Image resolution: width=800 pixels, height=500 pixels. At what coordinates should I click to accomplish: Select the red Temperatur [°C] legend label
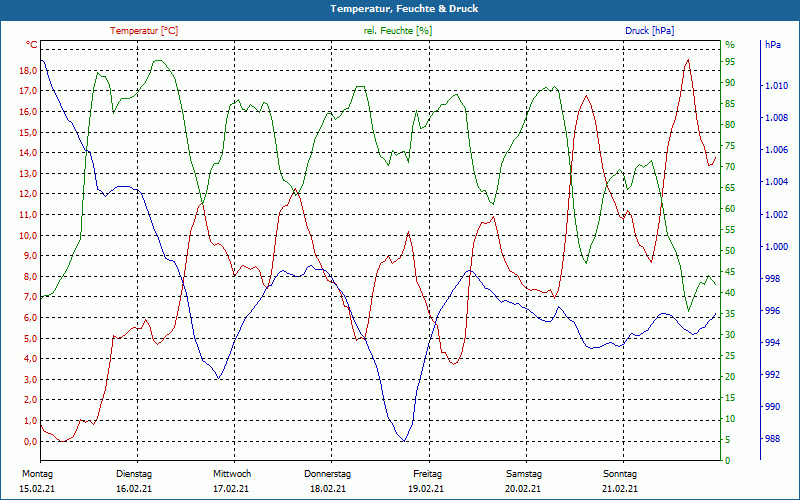pos(144,31)
